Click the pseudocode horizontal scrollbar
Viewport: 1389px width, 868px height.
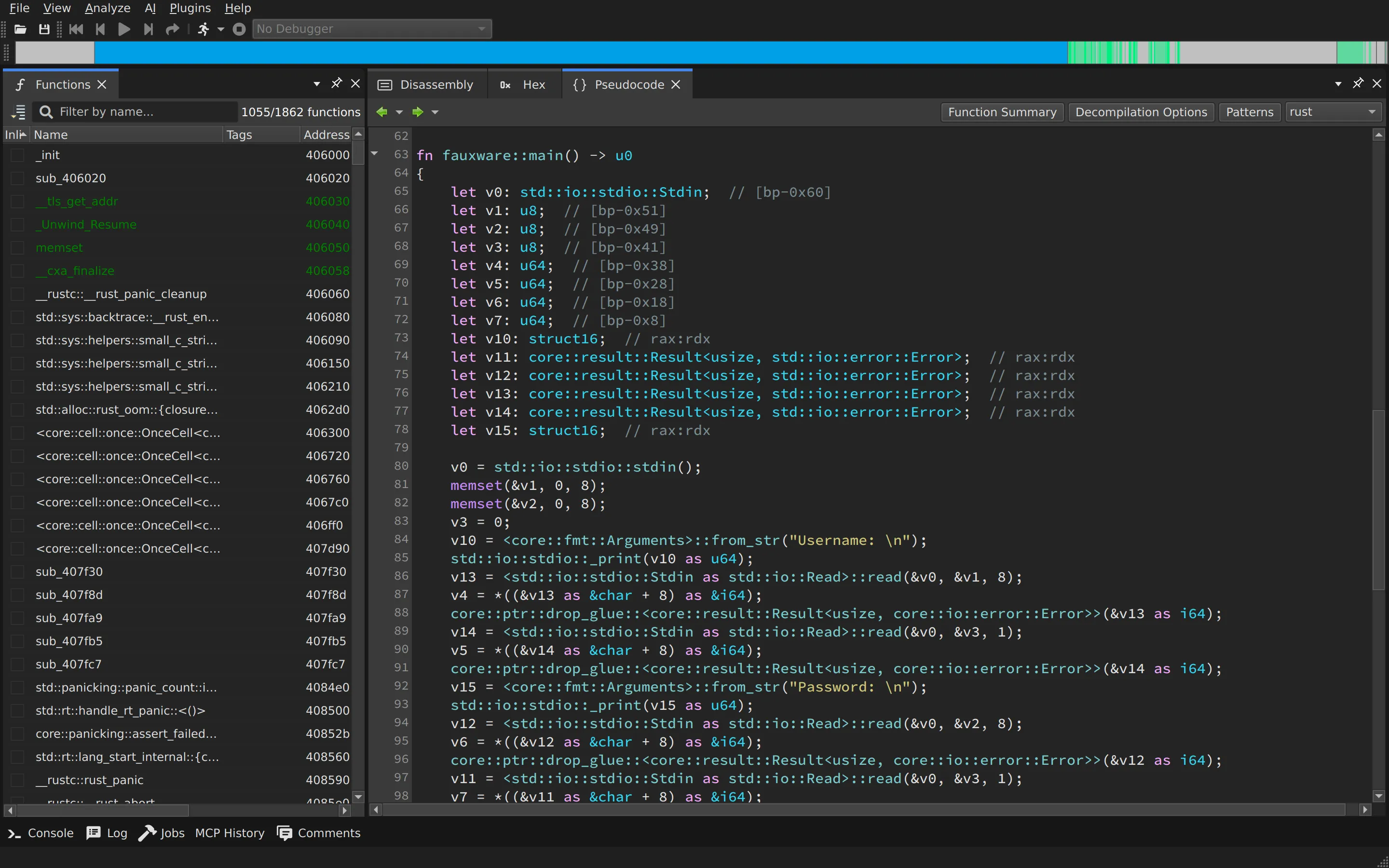[864, 810]
